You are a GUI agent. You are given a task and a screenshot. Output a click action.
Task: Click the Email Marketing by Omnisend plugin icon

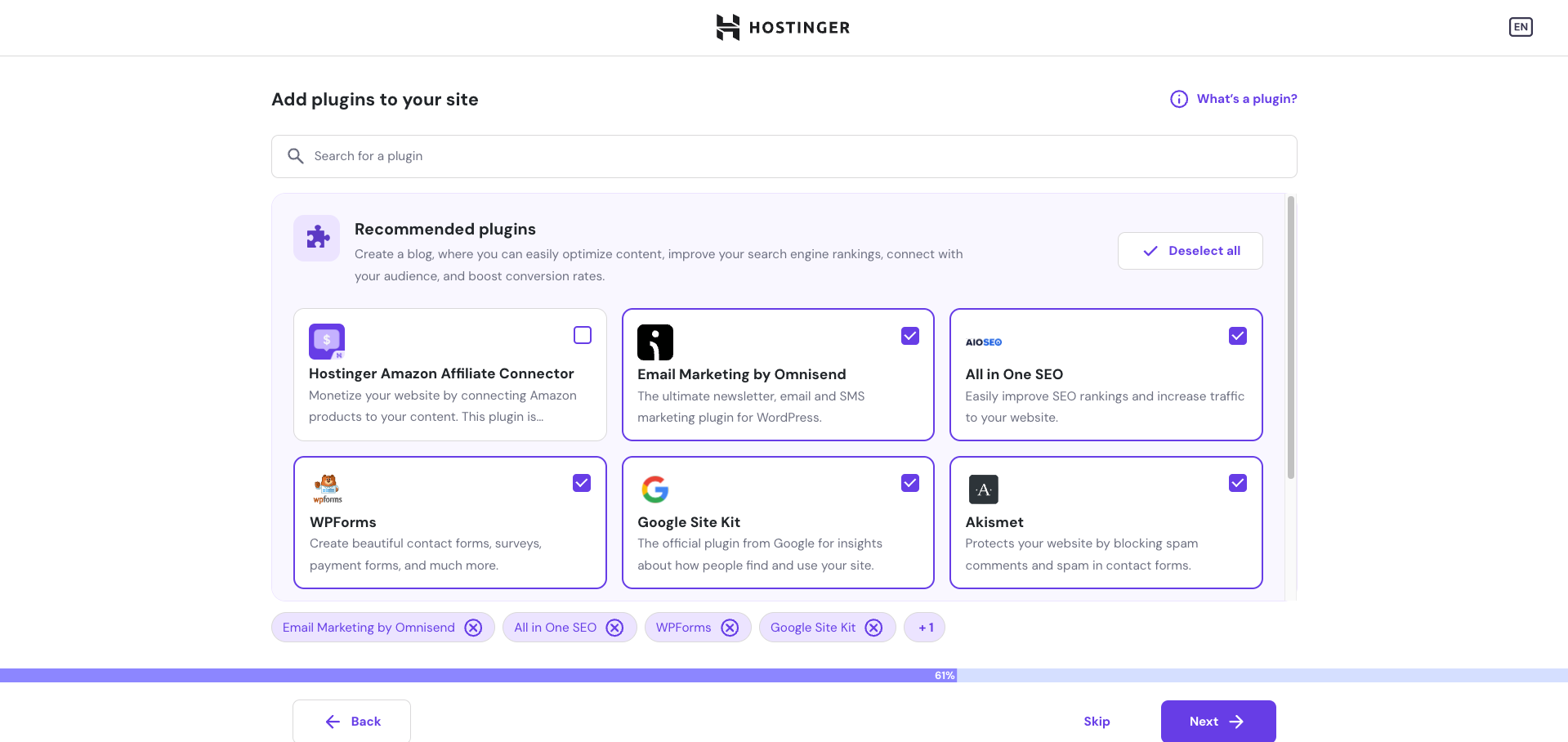[x=654, y=342]
